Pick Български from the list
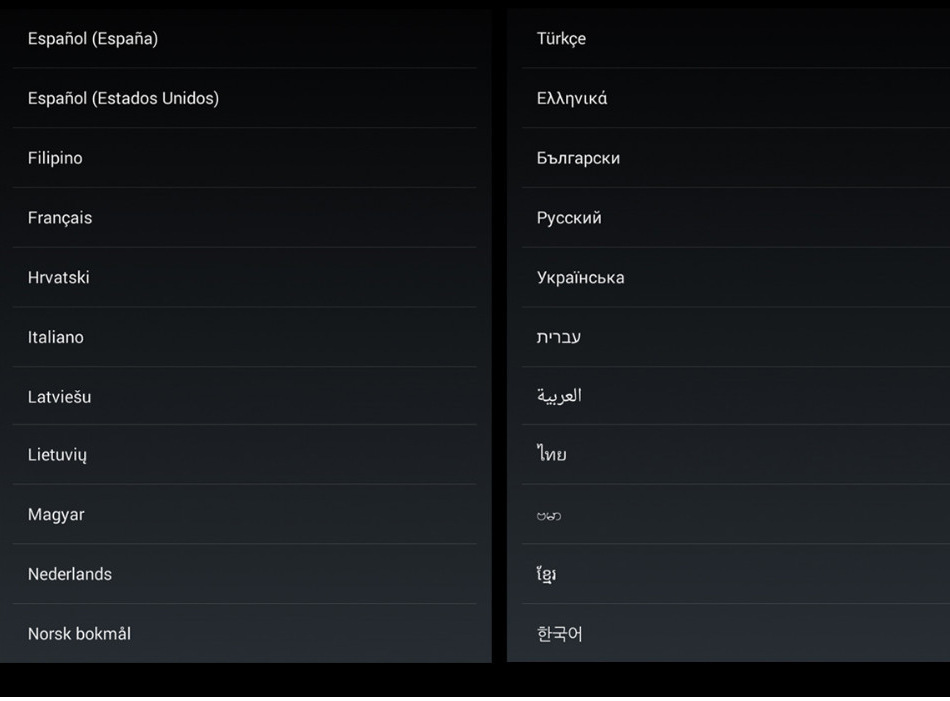Viewport: 950px width, 701px height. coord(578,158)
